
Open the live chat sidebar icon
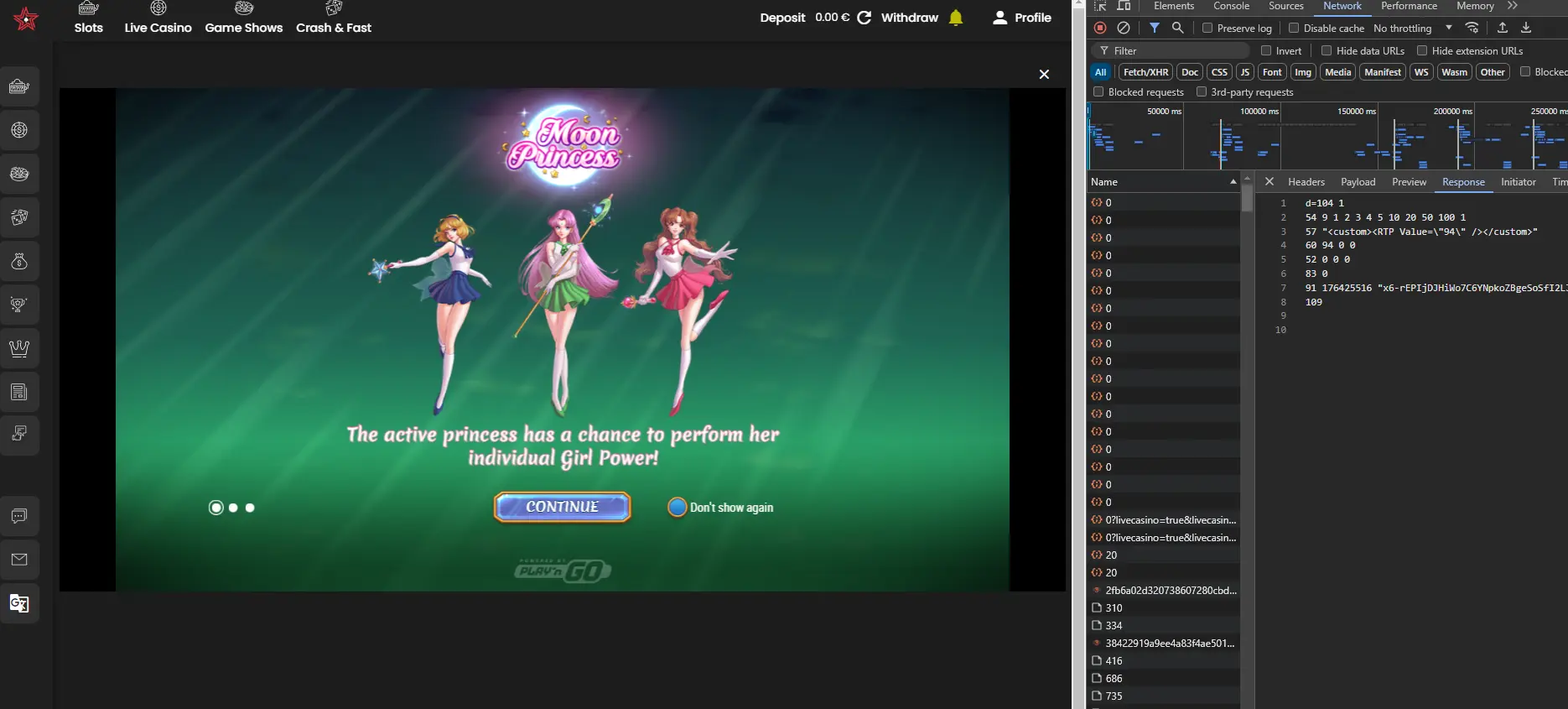pos(19,516)
